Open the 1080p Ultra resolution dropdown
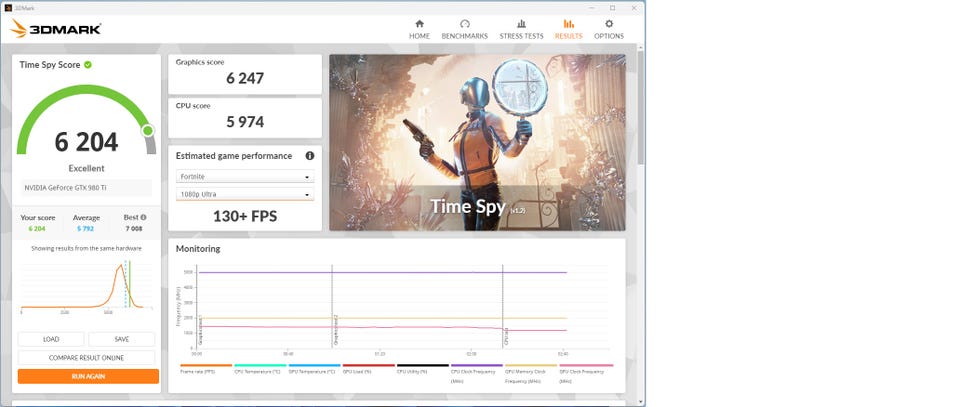The image size is (960, 407). (245, 194)
